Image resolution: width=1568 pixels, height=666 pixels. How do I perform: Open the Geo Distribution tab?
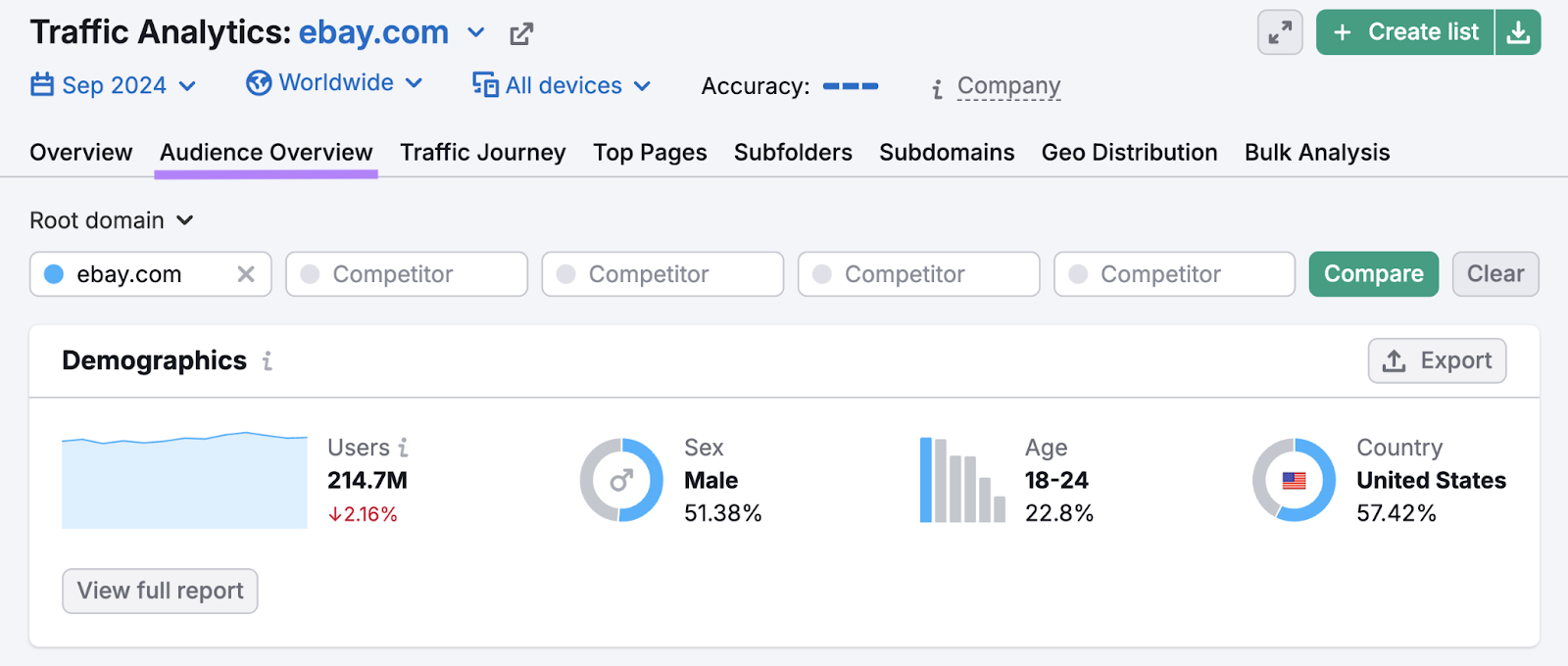1129,153
